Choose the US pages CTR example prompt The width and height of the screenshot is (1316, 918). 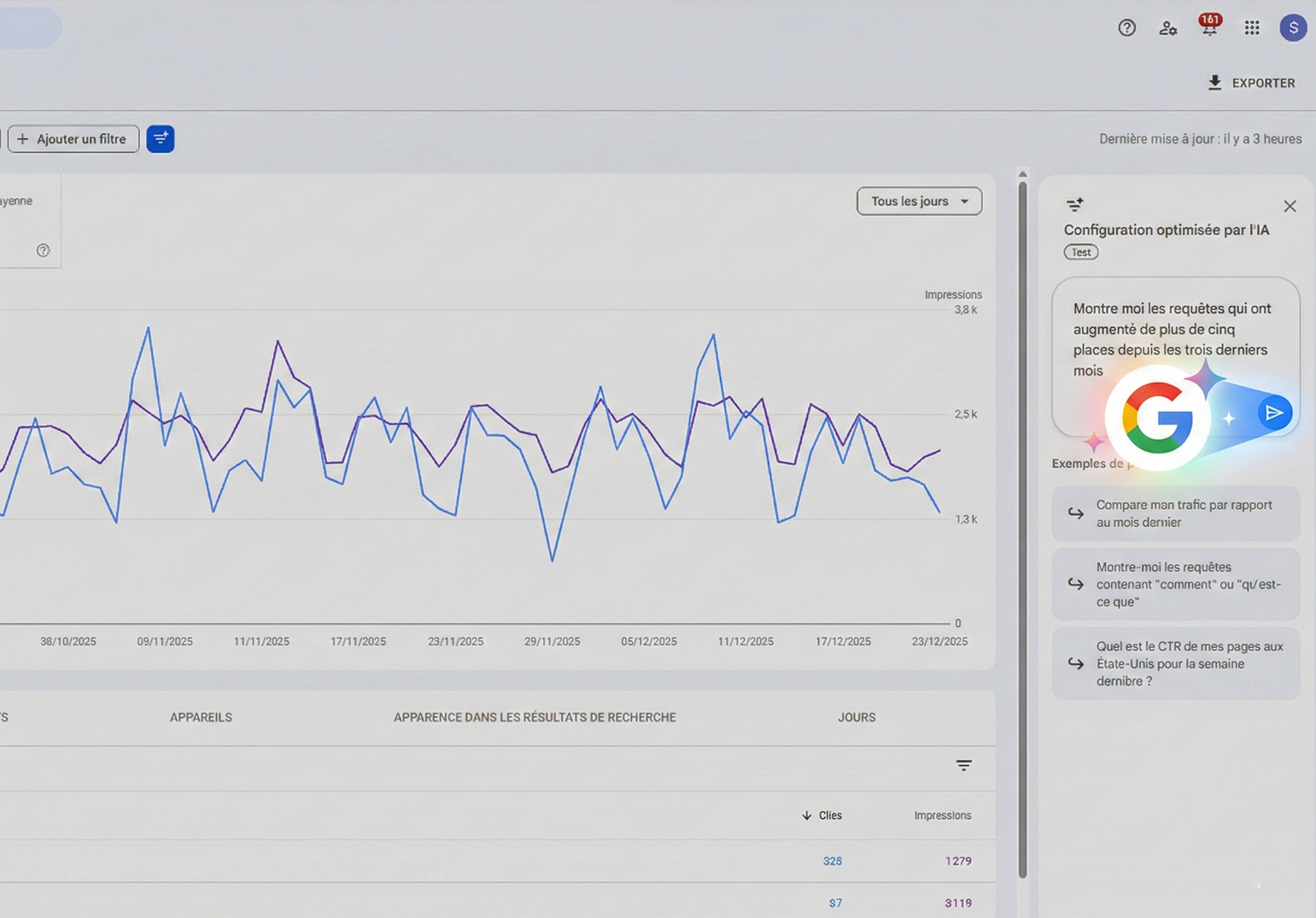point(1175,664)
